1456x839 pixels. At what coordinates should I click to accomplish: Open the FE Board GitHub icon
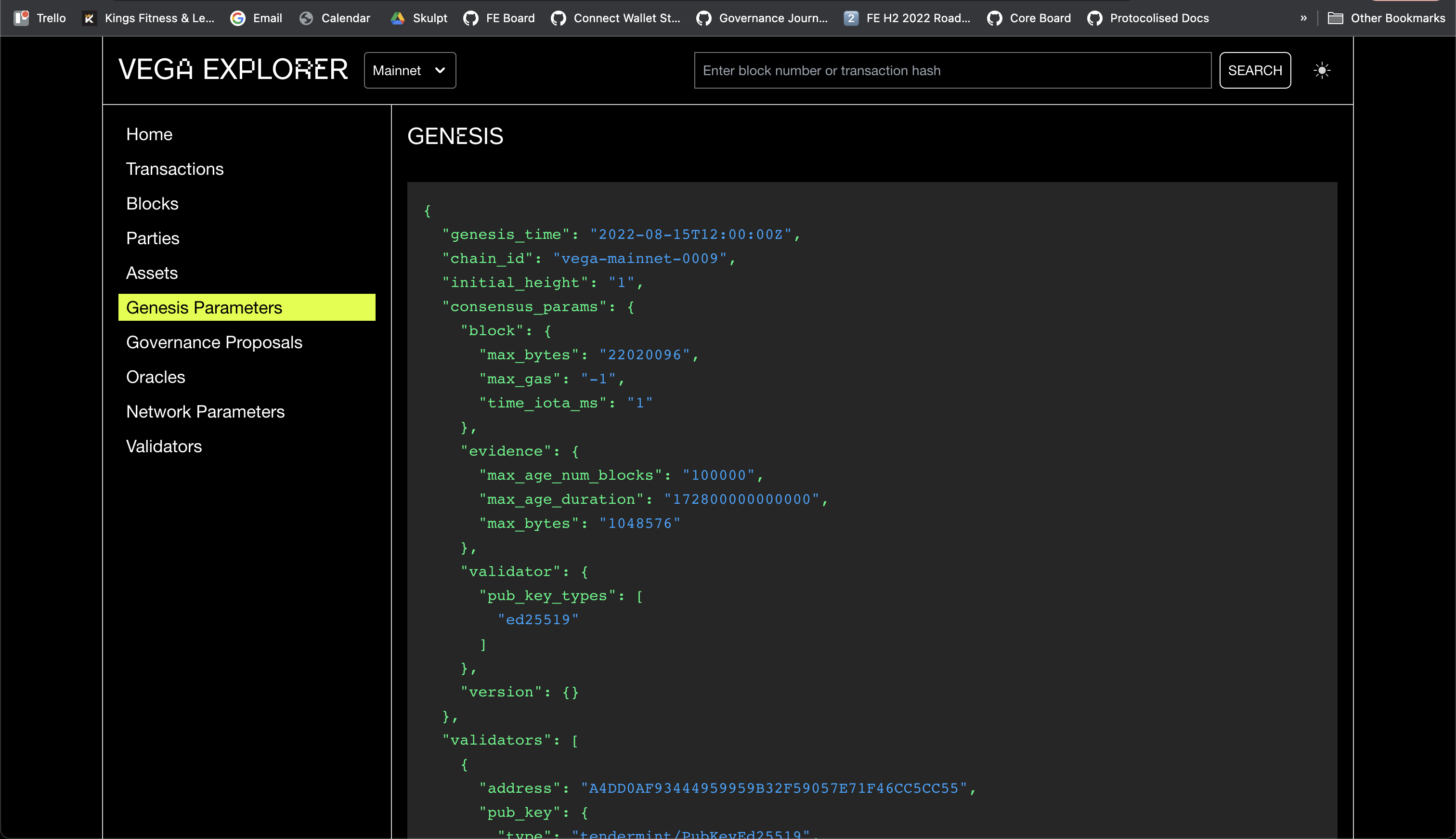click(470, 18)
